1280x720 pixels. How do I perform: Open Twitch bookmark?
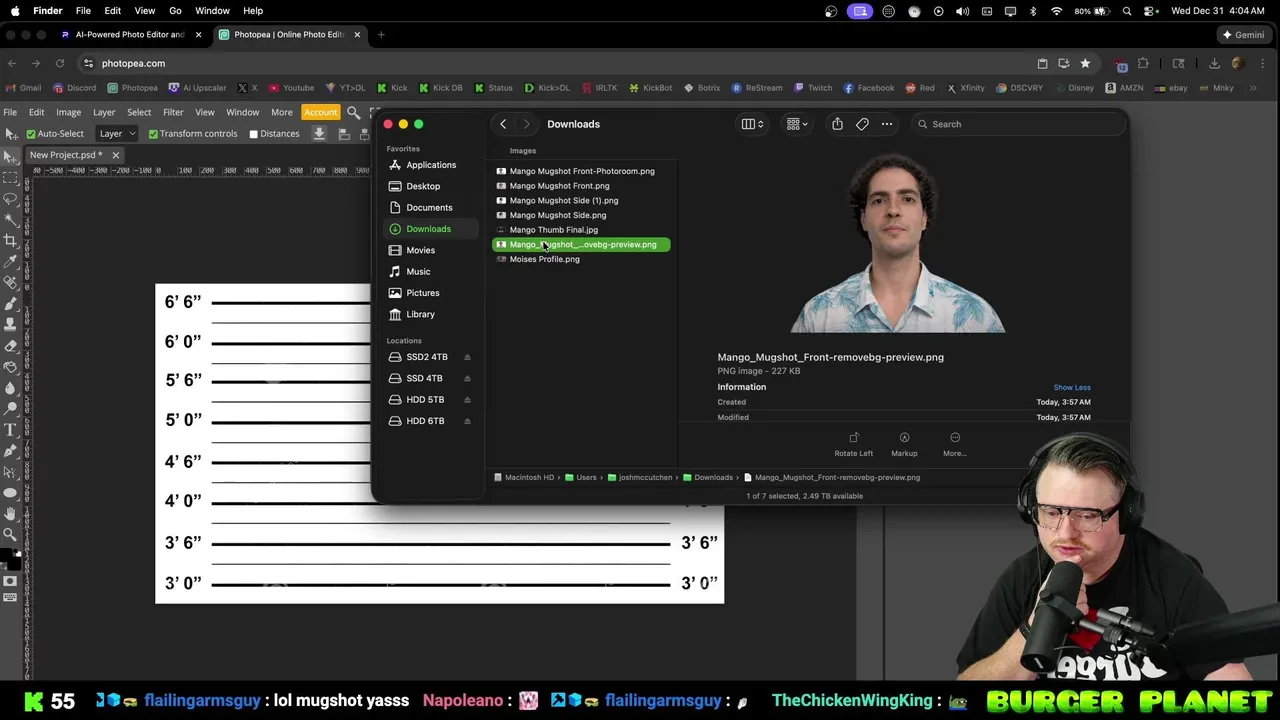pyautogui.click(x=813, y=88)
